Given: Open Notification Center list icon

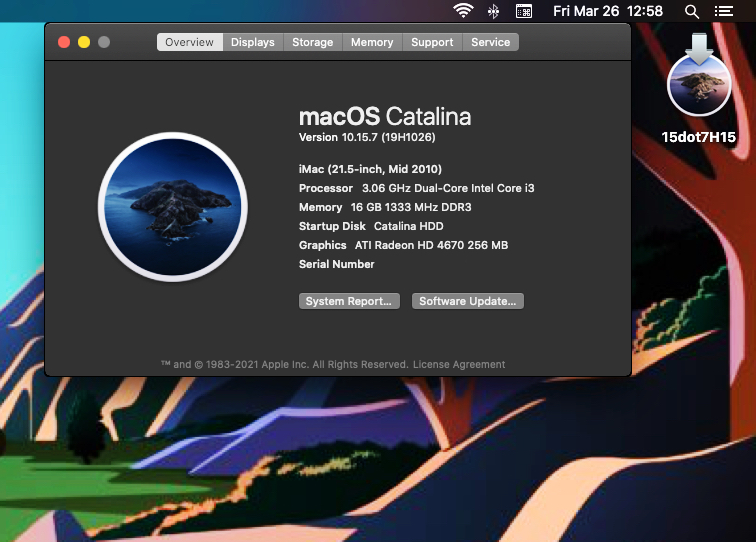Looking at the screenshot, I should tap(724, 11).
